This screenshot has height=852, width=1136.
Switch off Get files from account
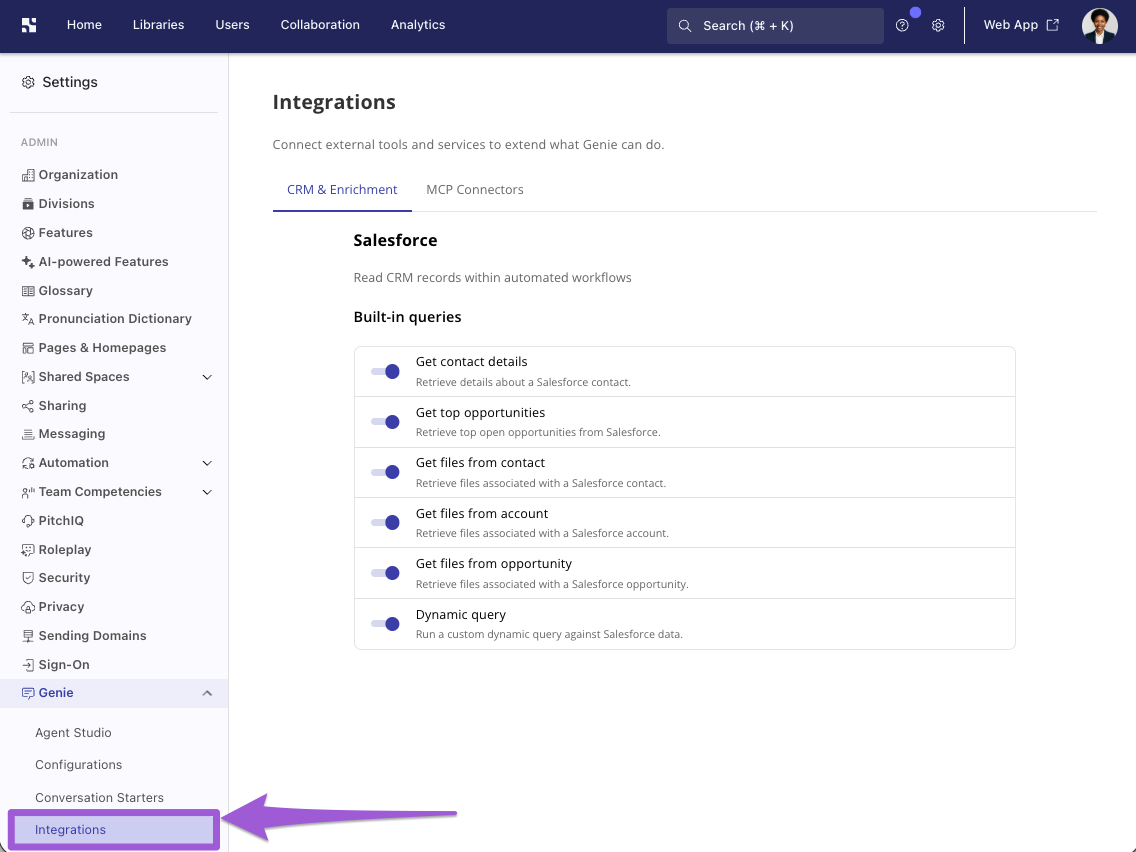tap(385, 522)
